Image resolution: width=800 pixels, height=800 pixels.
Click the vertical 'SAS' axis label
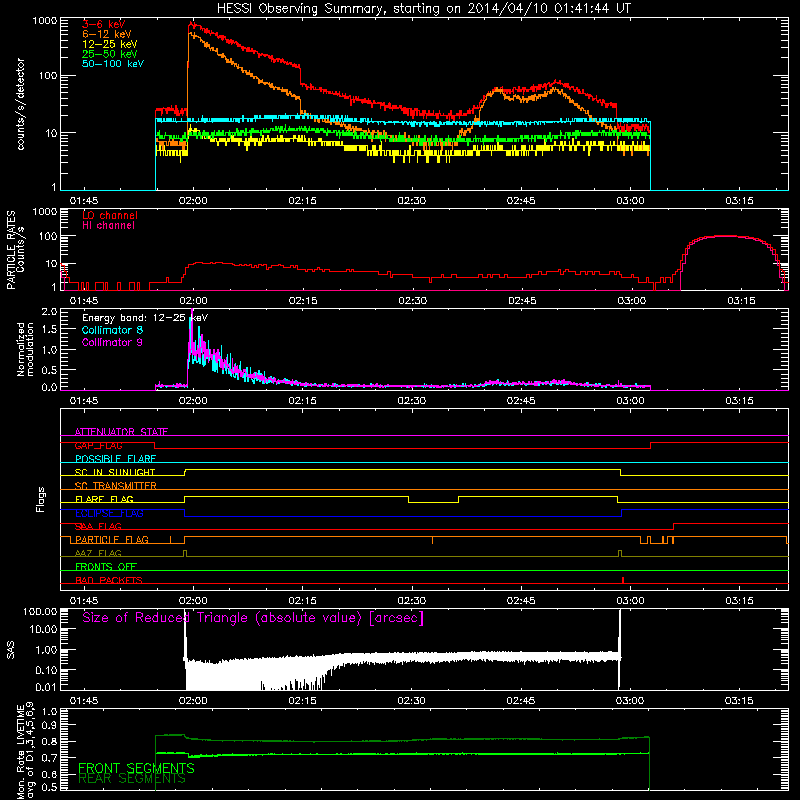(x=11, y=649)
